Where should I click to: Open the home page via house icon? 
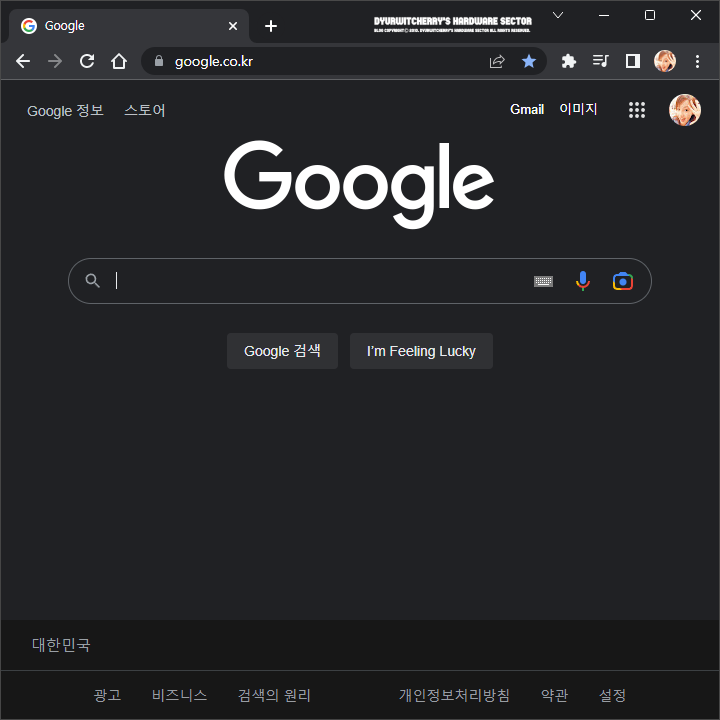[119, 61]
